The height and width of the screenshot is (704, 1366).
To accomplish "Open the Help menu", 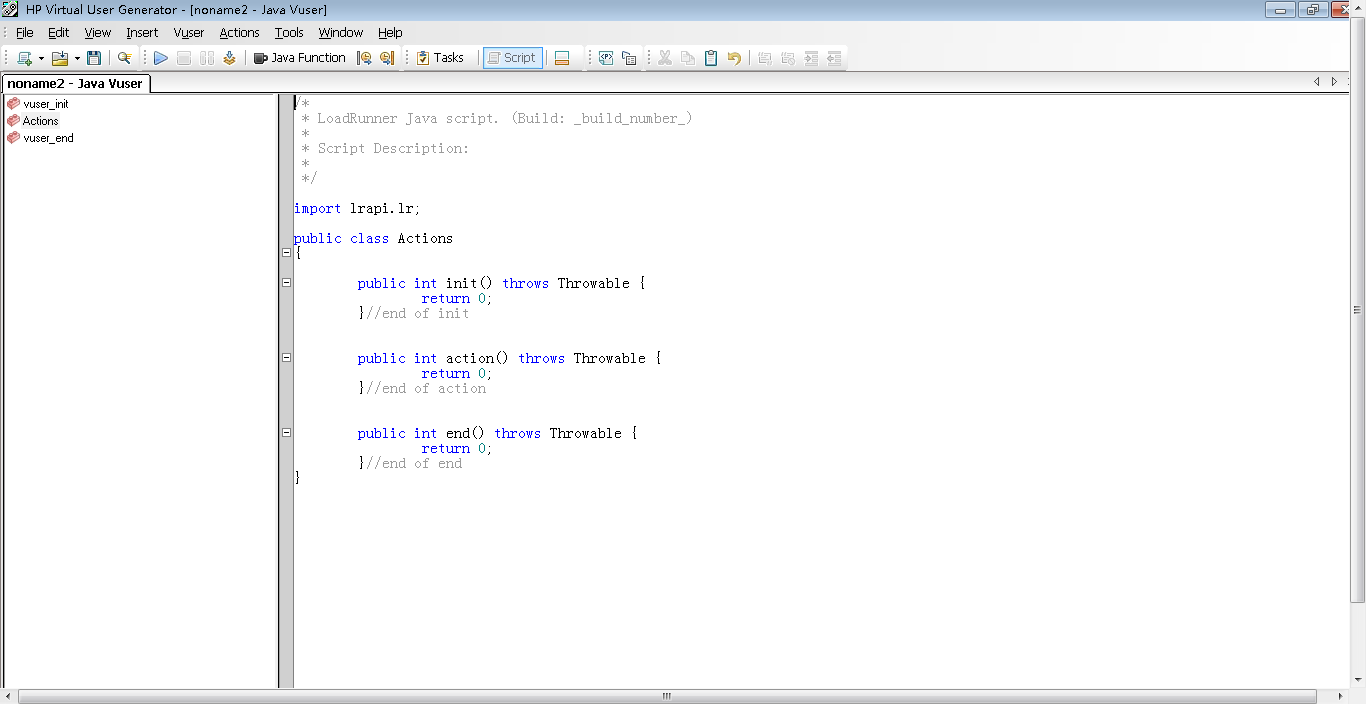I will pyautogui.click(x=390, y=33).
